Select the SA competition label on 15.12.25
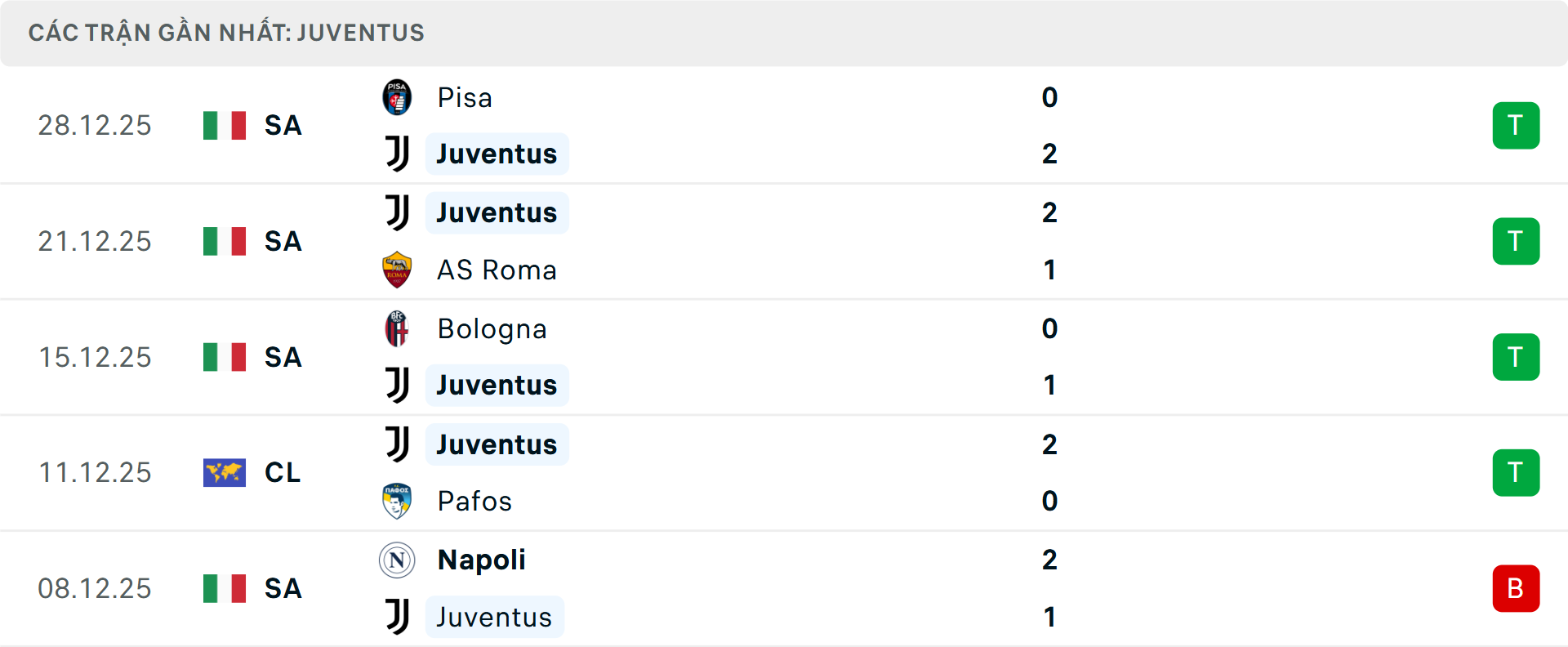This screenshot has width=1568, height=647. [282, 357]
